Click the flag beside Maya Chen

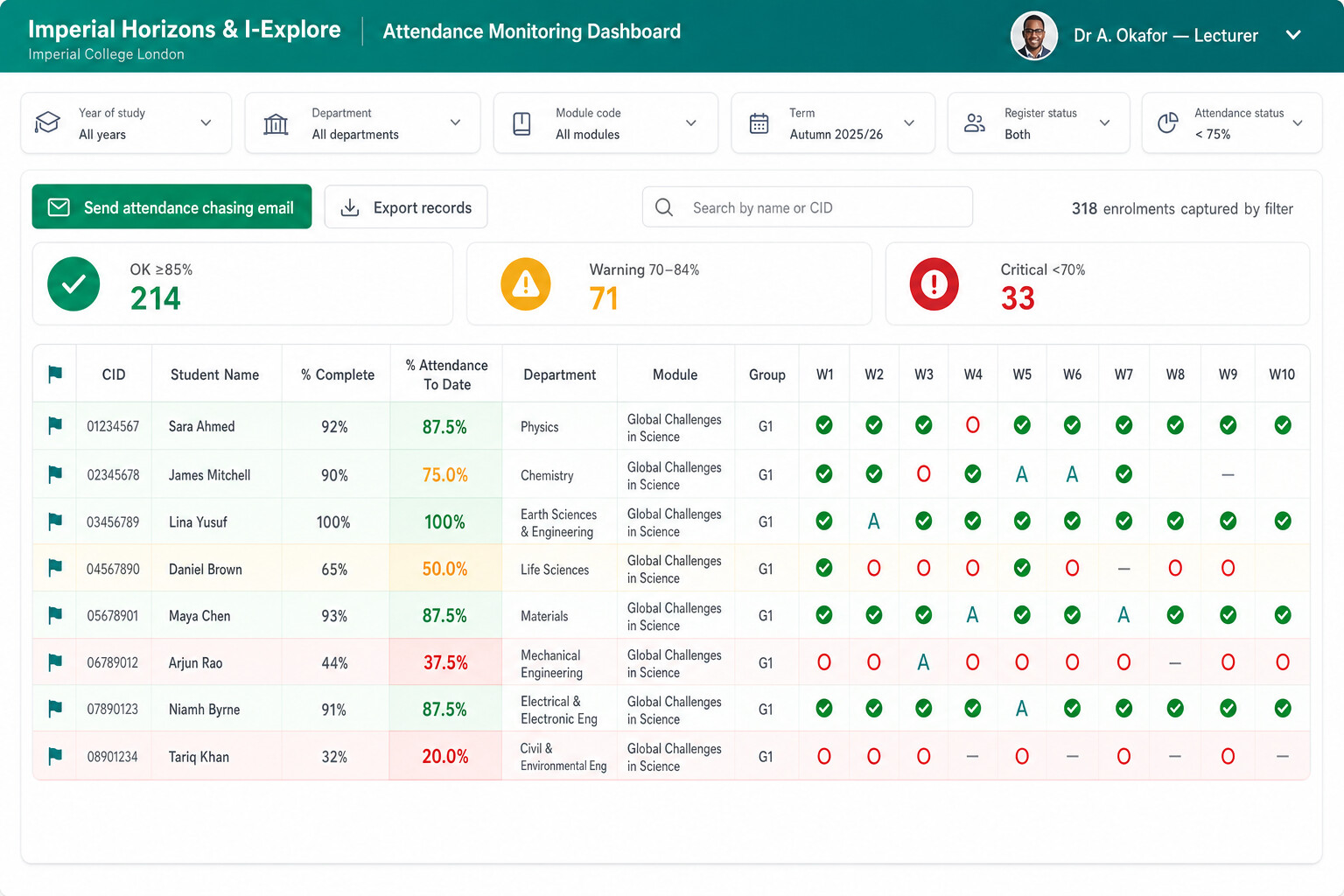55,615
